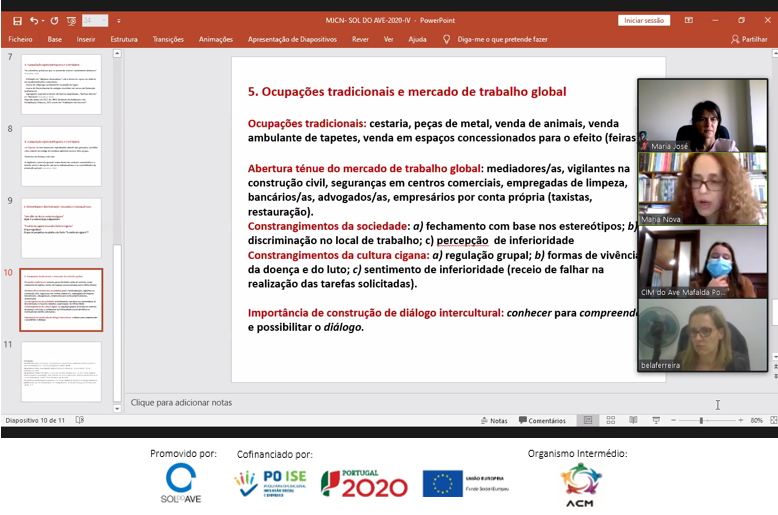Viewport: 778px width, 515px height.
Task: Switch to the Ver tab
Action: 389,39
